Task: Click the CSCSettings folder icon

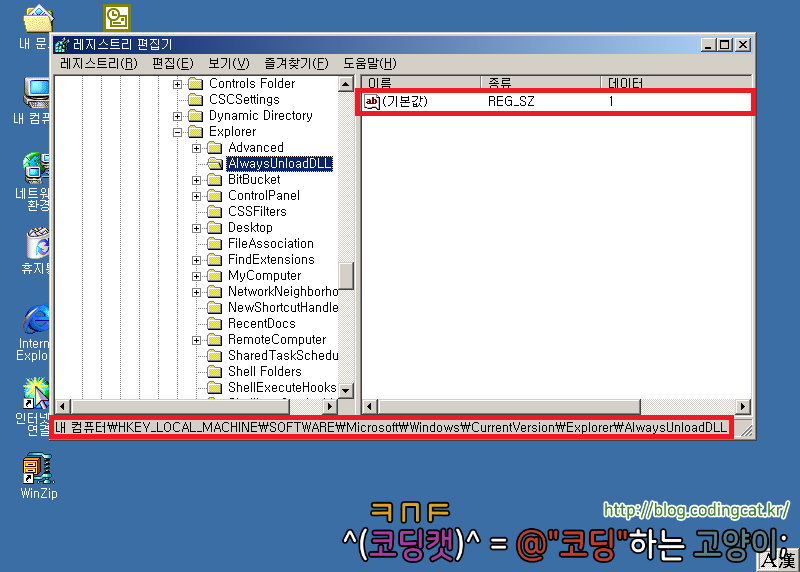Action: pos(196,100)
